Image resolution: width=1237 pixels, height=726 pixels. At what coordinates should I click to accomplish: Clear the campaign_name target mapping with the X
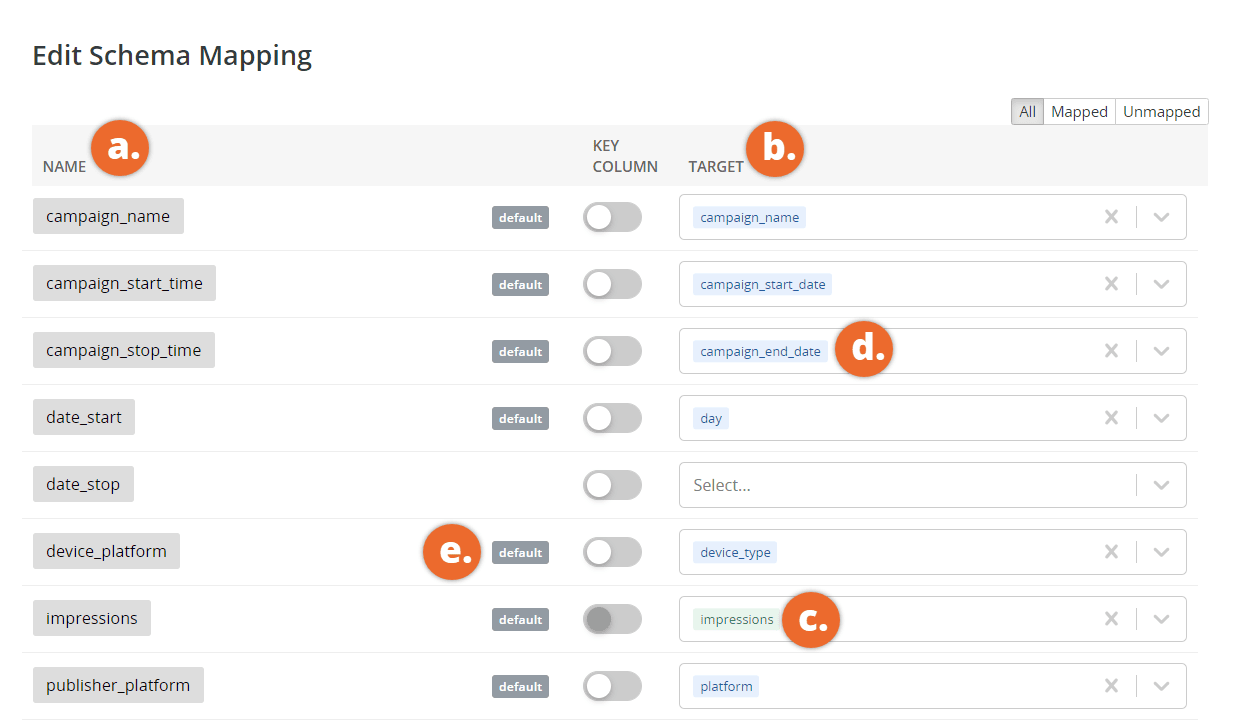[x=1111, y=216]
